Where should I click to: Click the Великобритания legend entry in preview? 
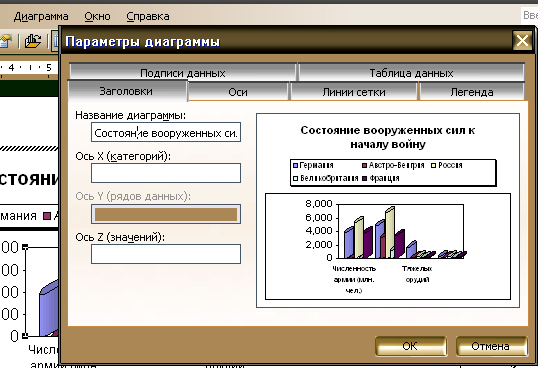pyautogui.click(x=326, y=178)
